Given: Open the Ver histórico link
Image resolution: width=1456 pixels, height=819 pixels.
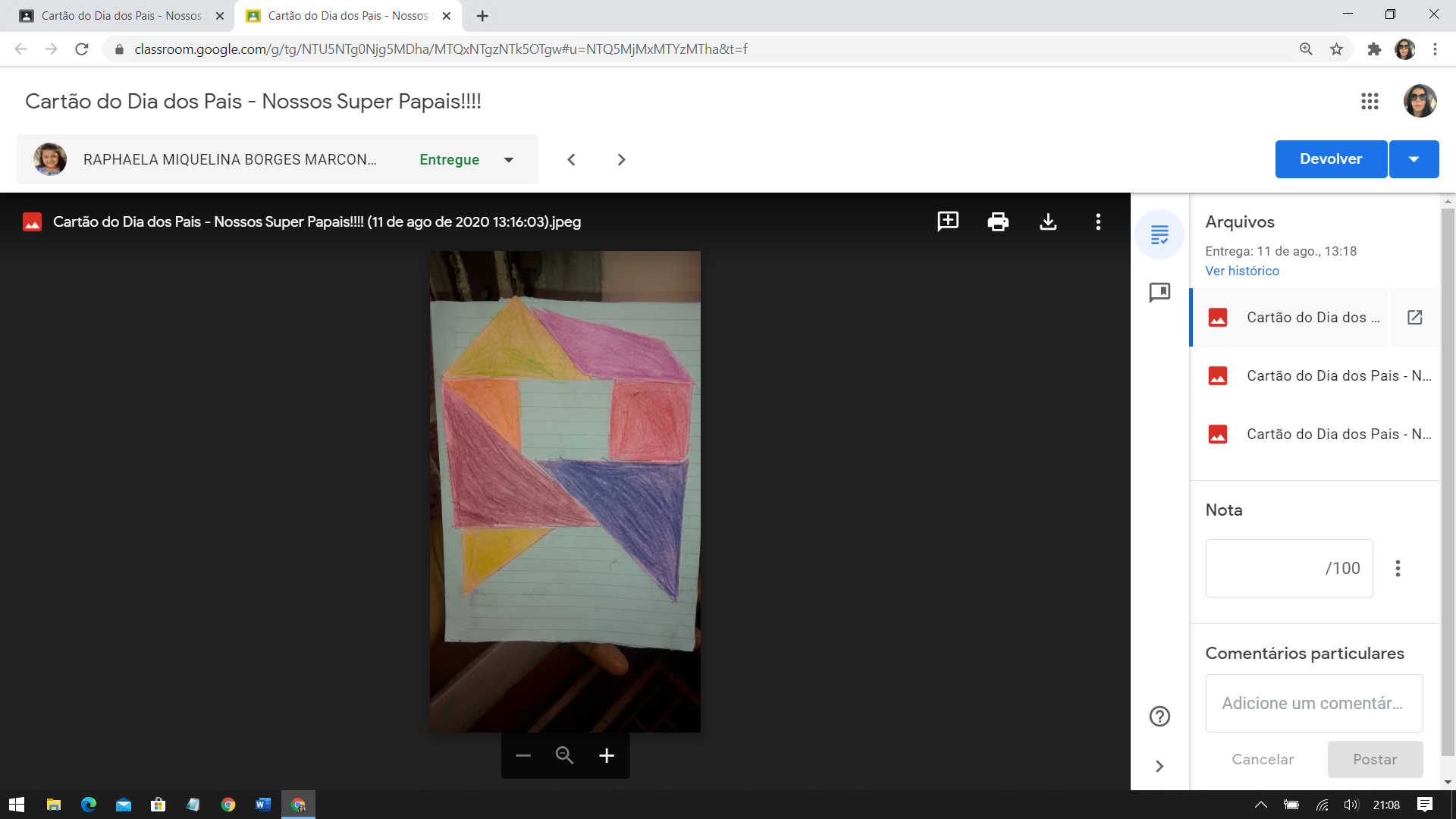Looking at the screenshot, I should coord(1242,271).
